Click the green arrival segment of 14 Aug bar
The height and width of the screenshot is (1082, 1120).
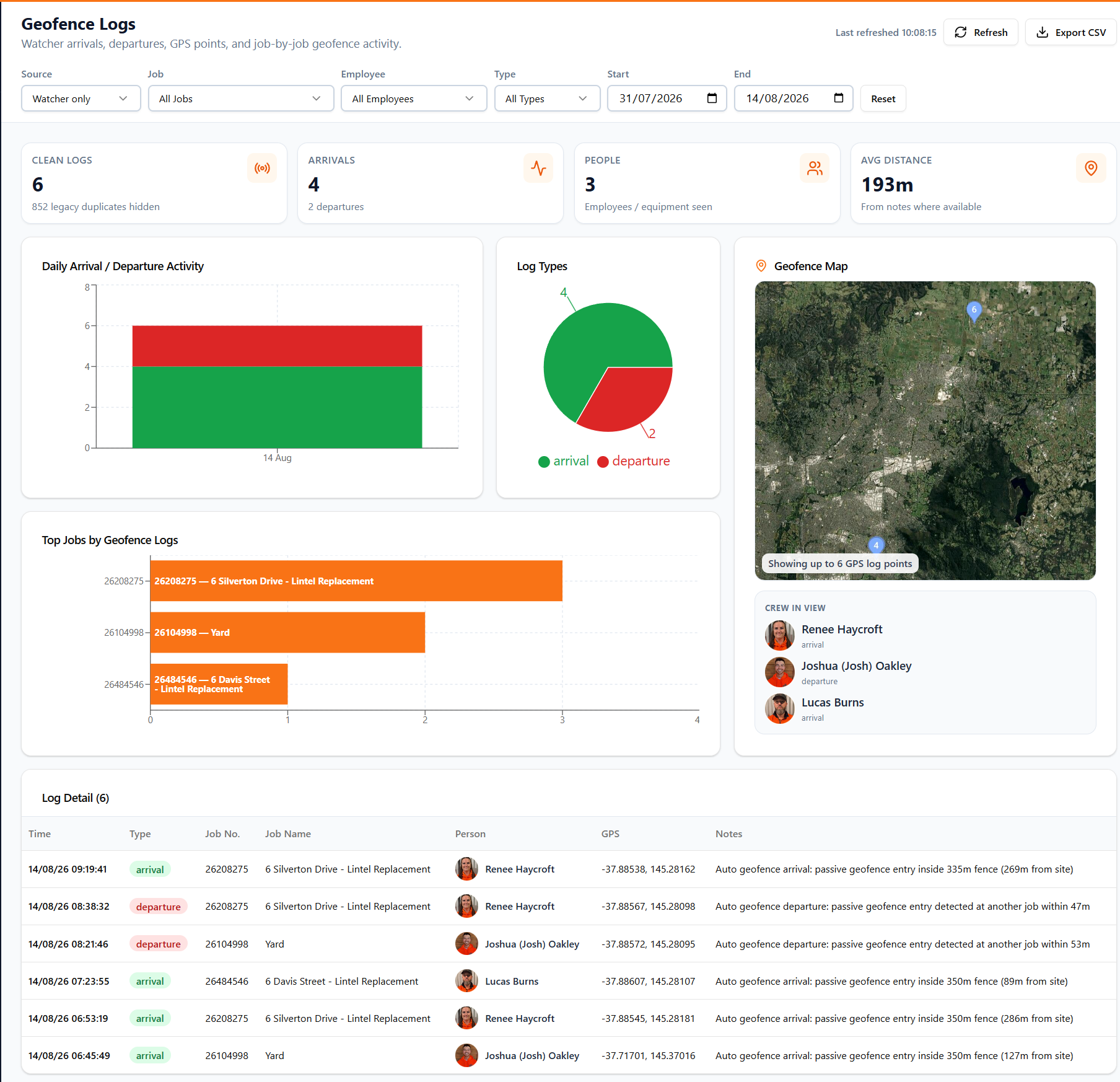pos(277,407)
